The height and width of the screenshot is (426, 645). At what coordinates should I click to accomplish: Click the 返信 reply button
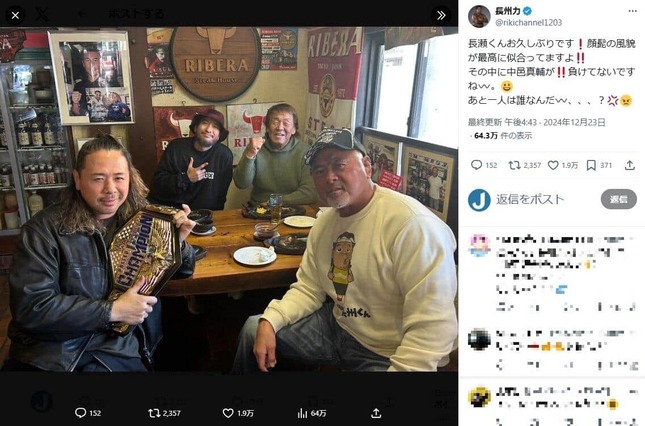(618, 200)
